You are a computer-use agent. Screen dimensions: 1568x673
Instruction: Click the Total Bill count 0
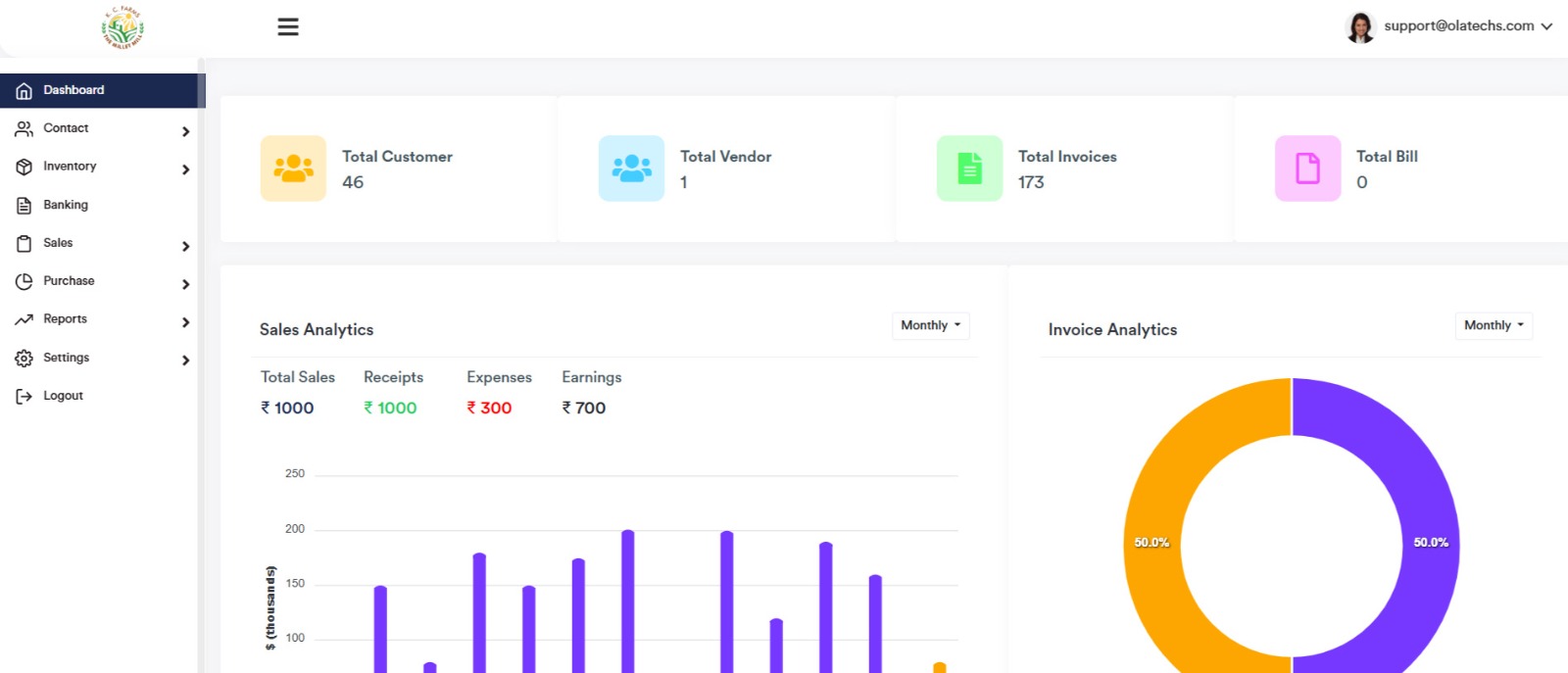click(x=1361, y=182)
